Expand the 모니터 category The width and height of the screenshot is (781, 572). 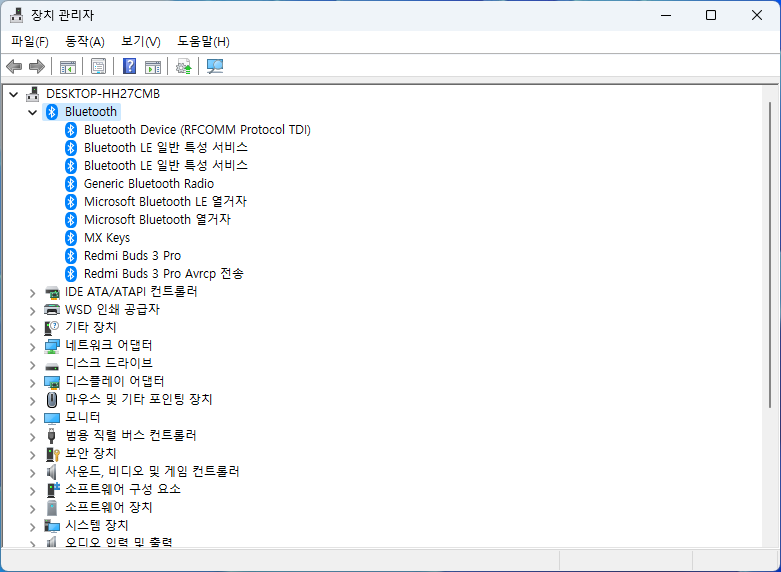(33, 419)
